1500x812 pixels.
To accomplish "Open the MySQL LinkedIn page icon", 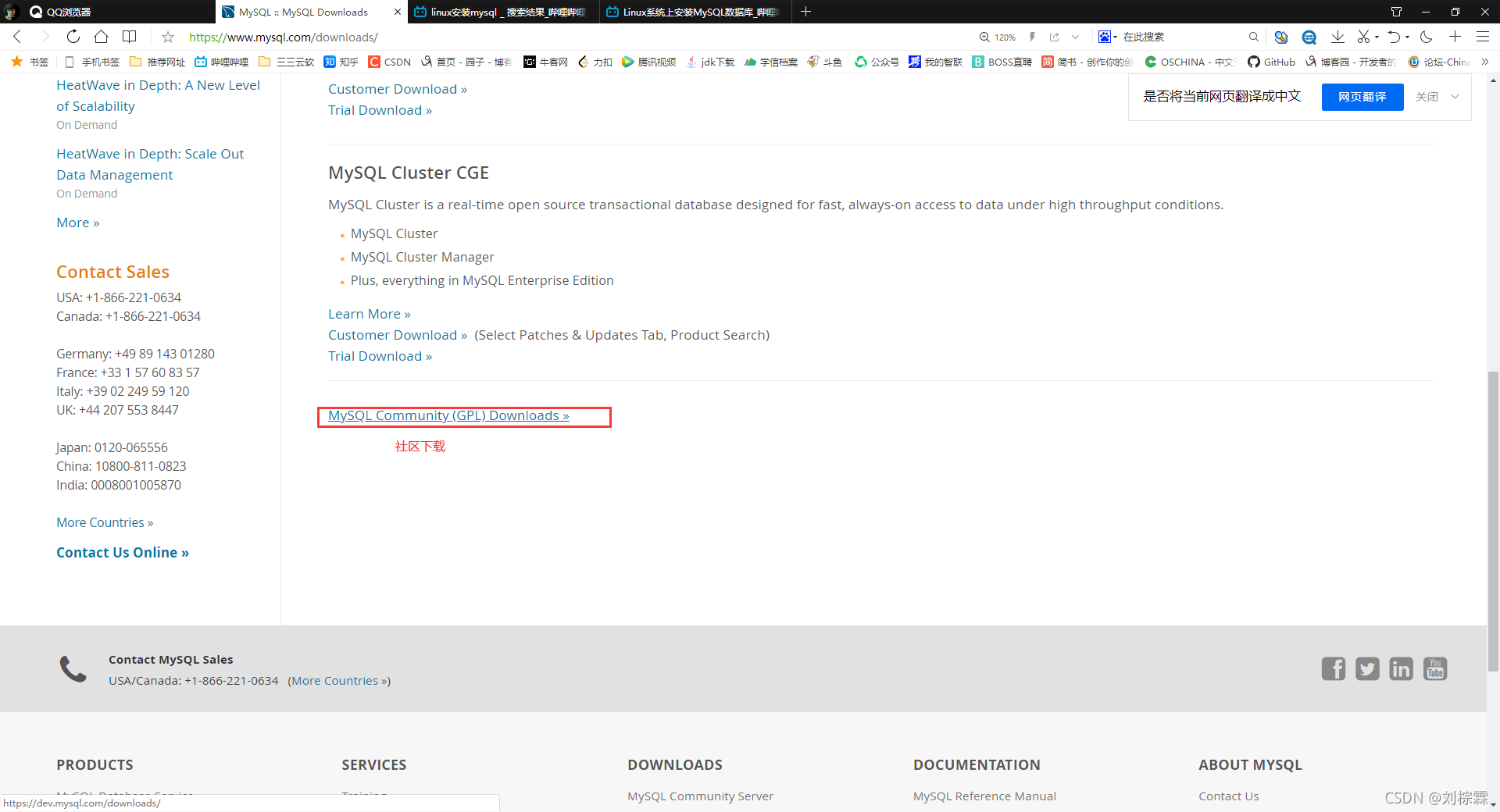I will pyautogui.click(x=1401, y=668).
